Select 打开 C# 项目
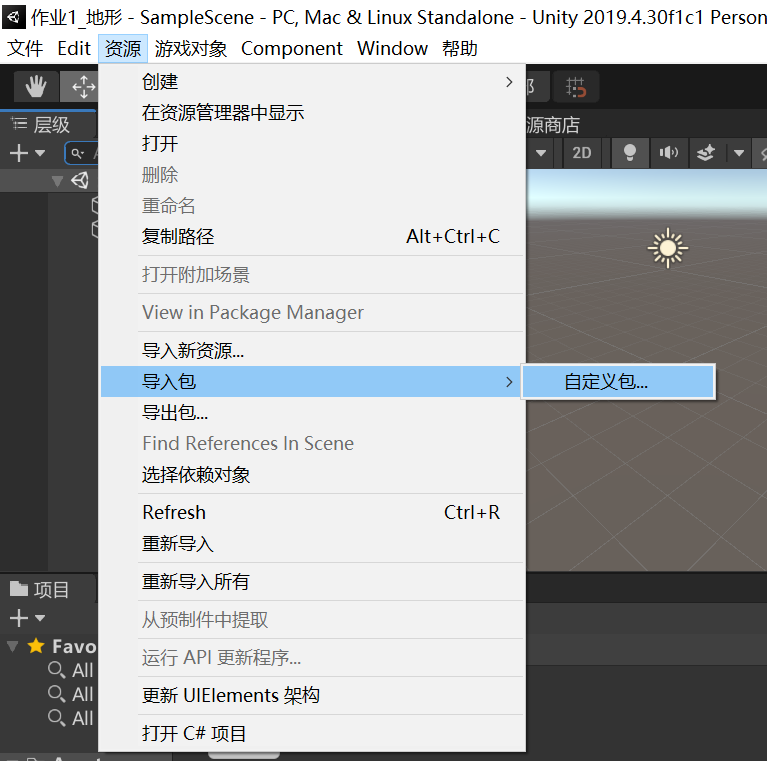The height and width of the screenshot is (761, 767). [x=312, y=734]
